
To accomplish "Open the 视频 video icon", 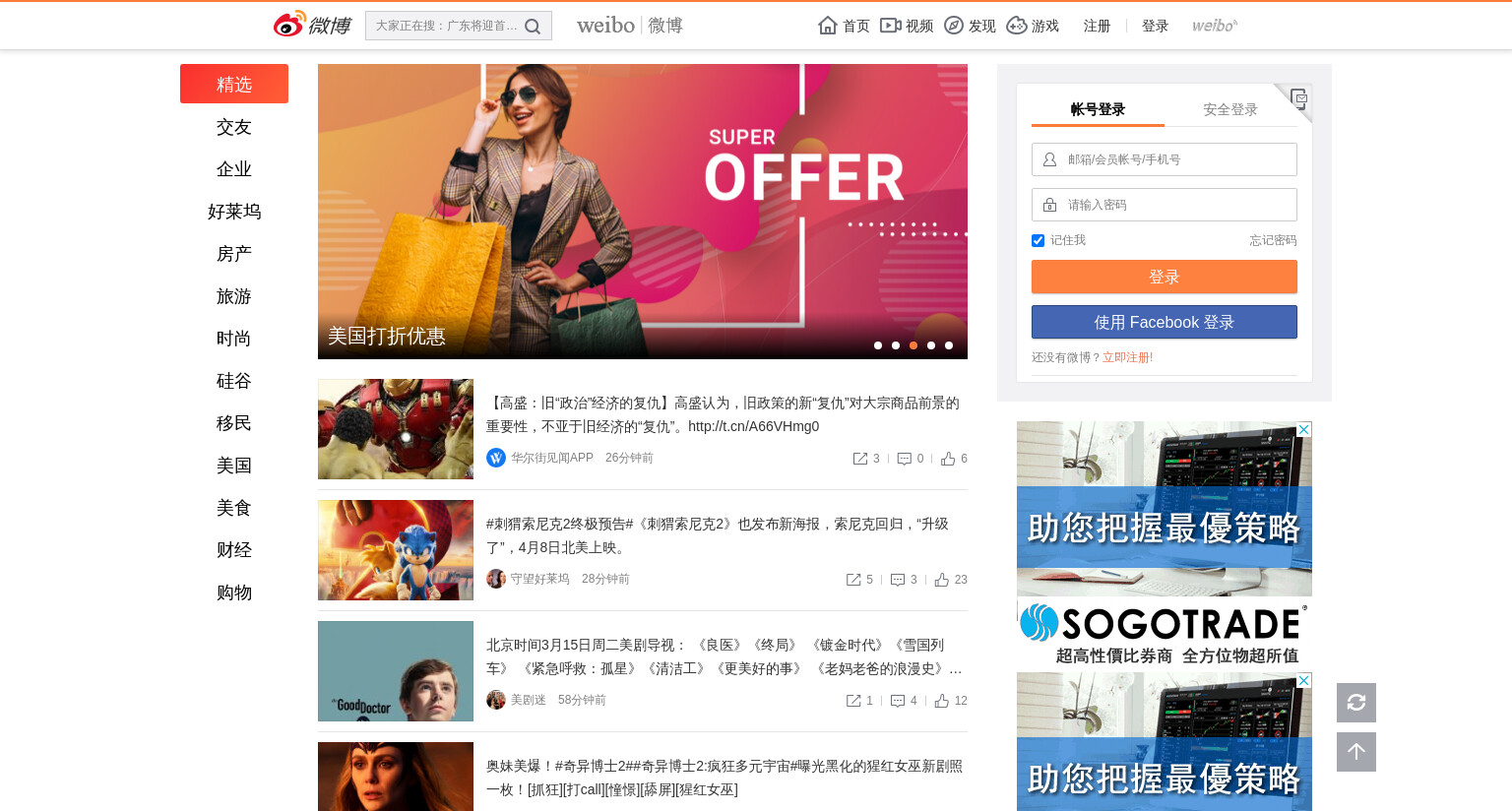I will (x=891, y=26).
